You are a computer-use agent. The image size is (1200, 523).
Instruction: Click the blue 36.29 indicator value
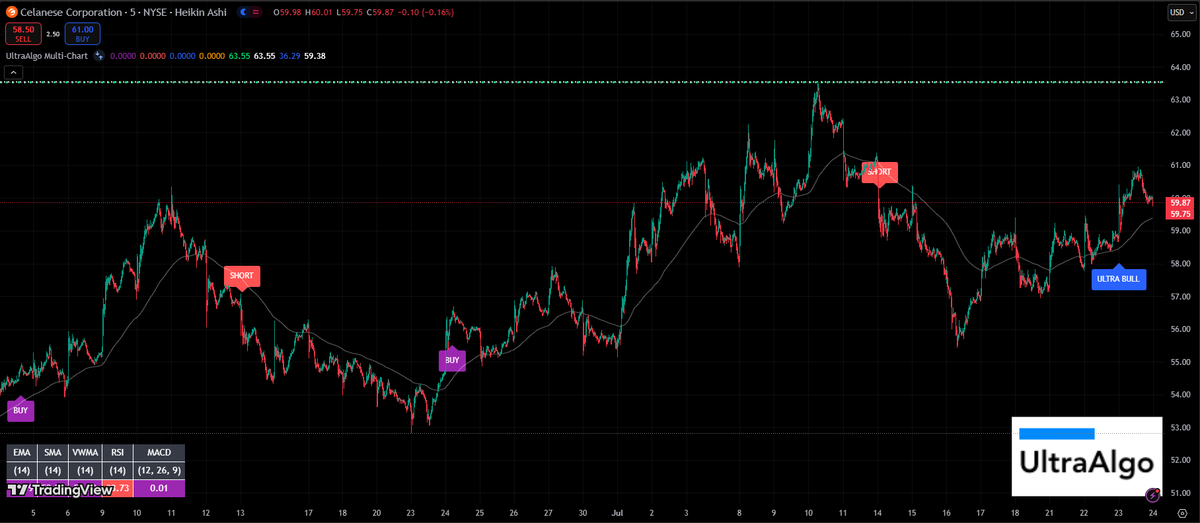point(291,56)
